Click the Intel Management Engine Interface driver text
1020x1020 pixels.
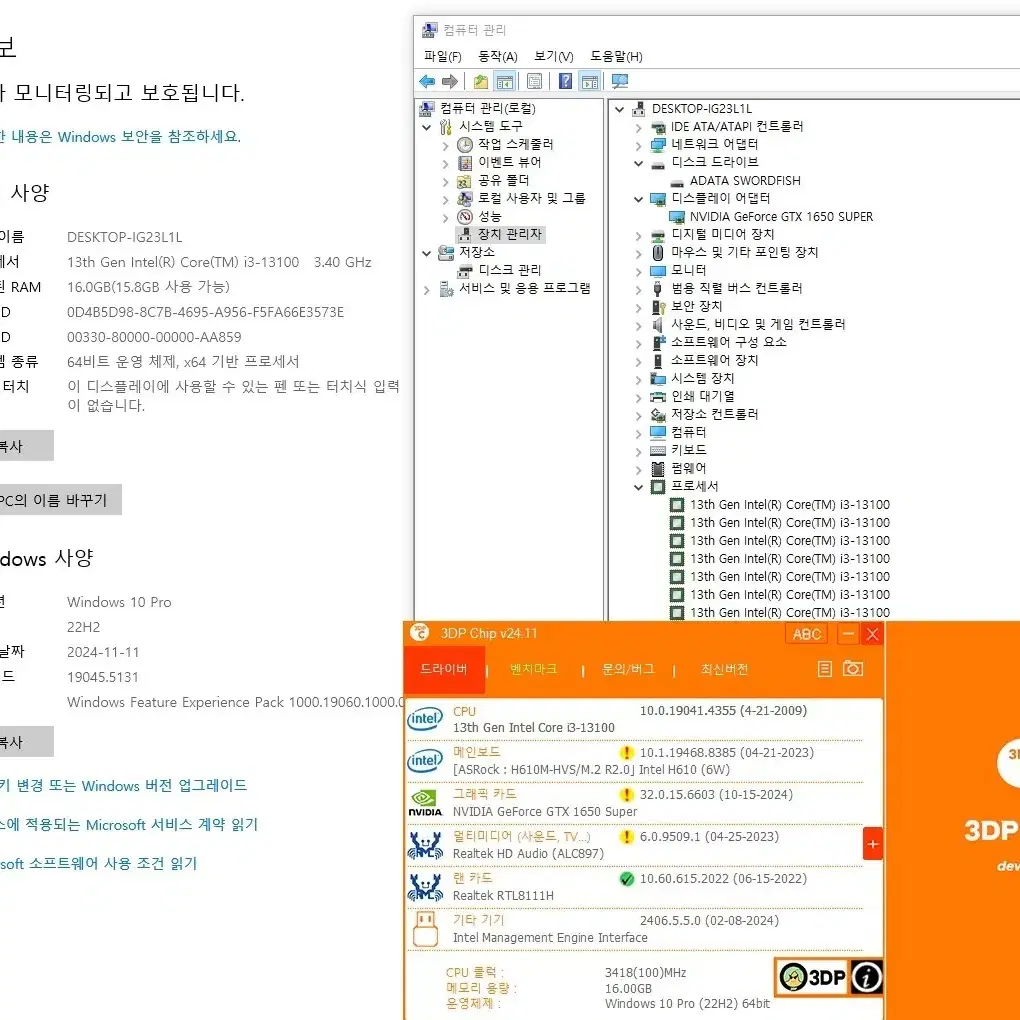[550, 937]
